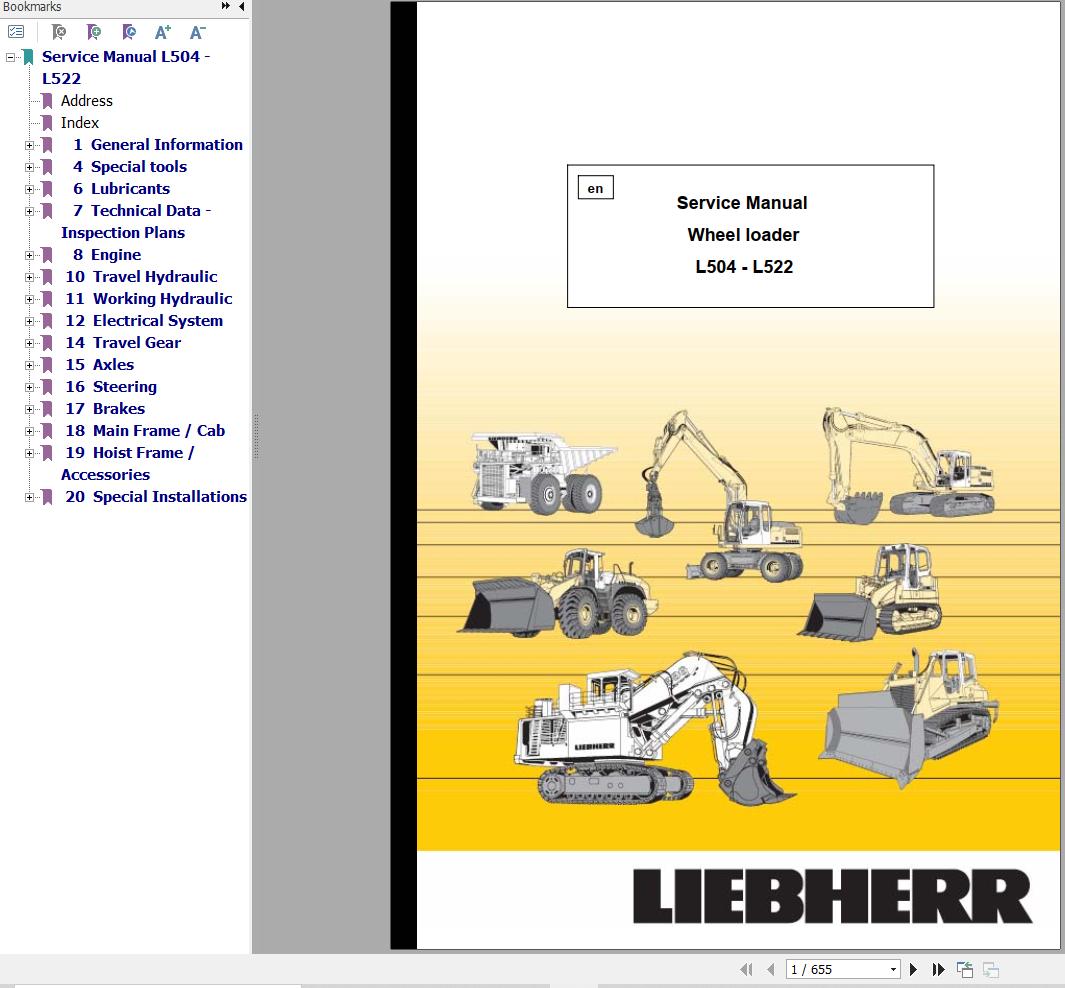Select the Index bookmark
Screen dimensions: 1065x988
(79, 123)
